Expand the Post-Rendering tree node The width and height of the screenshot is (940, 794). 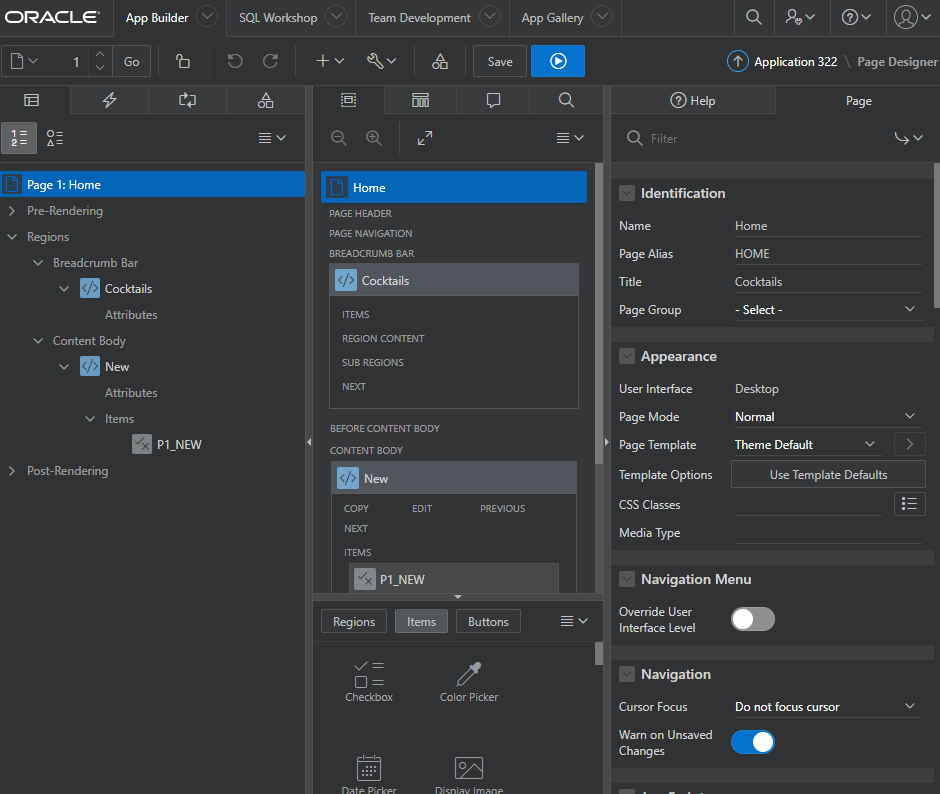[12, 471]
